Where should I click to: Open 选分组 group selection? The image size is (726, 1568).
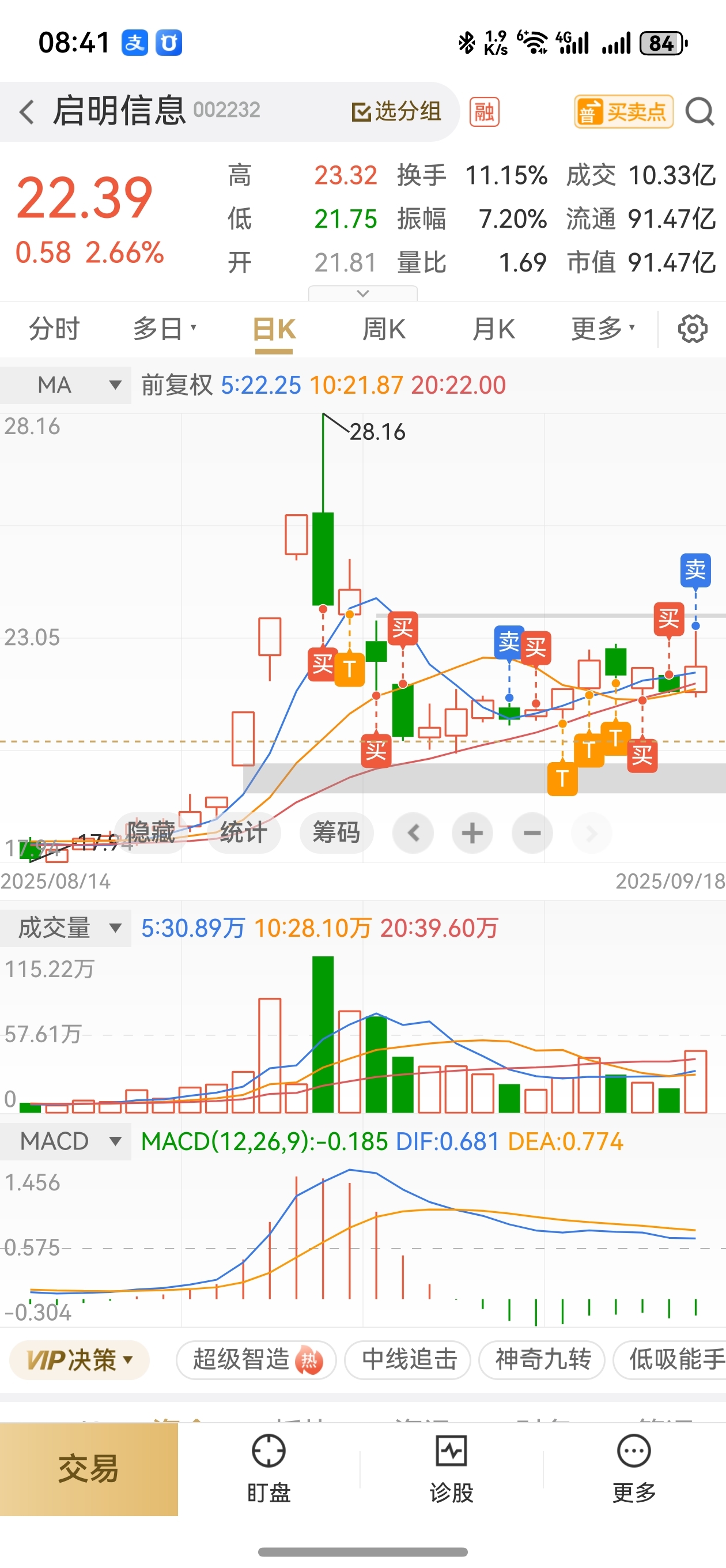(x=396, y=111)
